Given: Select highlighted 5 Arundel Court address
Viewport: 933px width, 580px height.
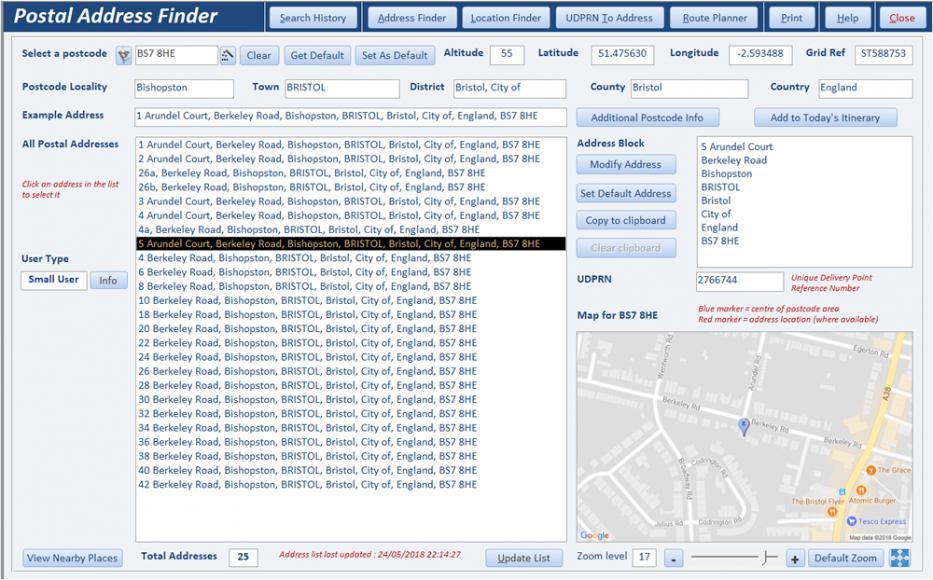Looking at the screenshot, I should click(x=350, y=244).
